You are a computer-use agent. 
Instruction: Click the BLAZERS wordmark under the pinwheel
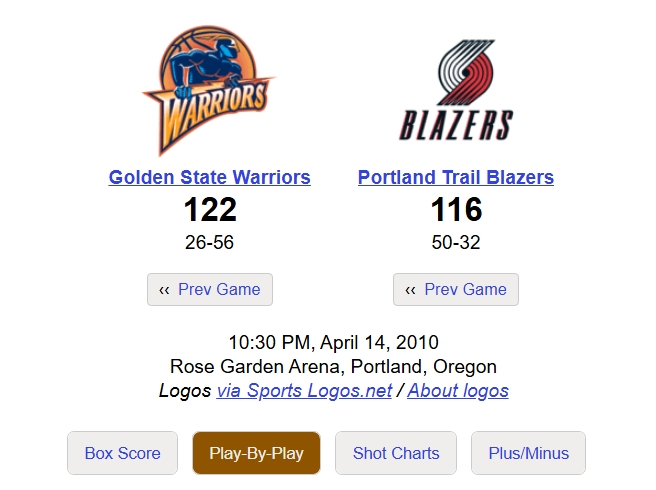click(456, 126)
